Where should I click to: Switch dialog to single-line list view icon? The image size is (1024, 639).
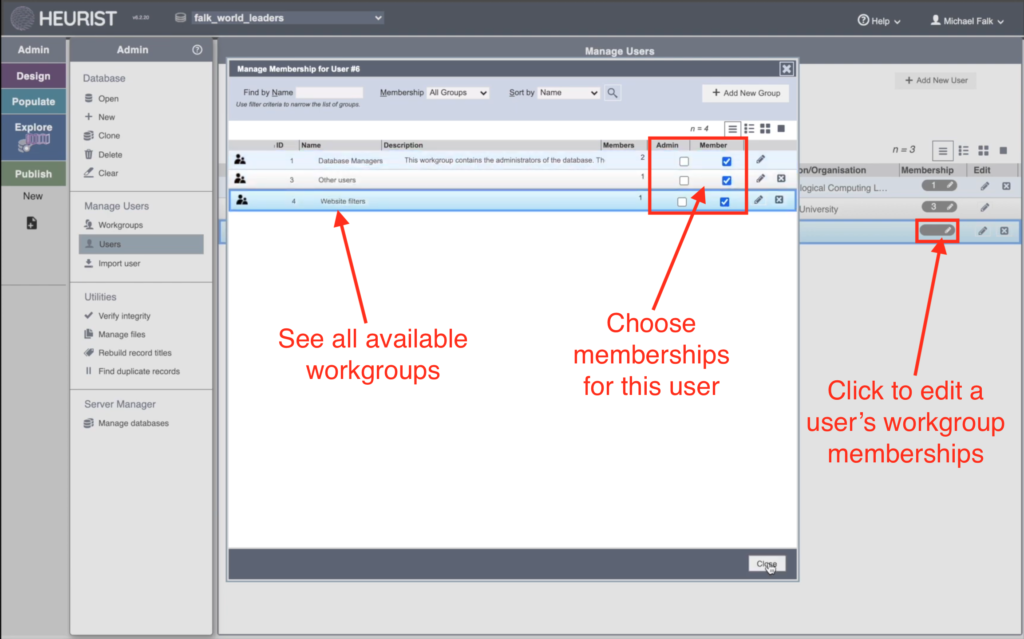[x=732, y=129]
